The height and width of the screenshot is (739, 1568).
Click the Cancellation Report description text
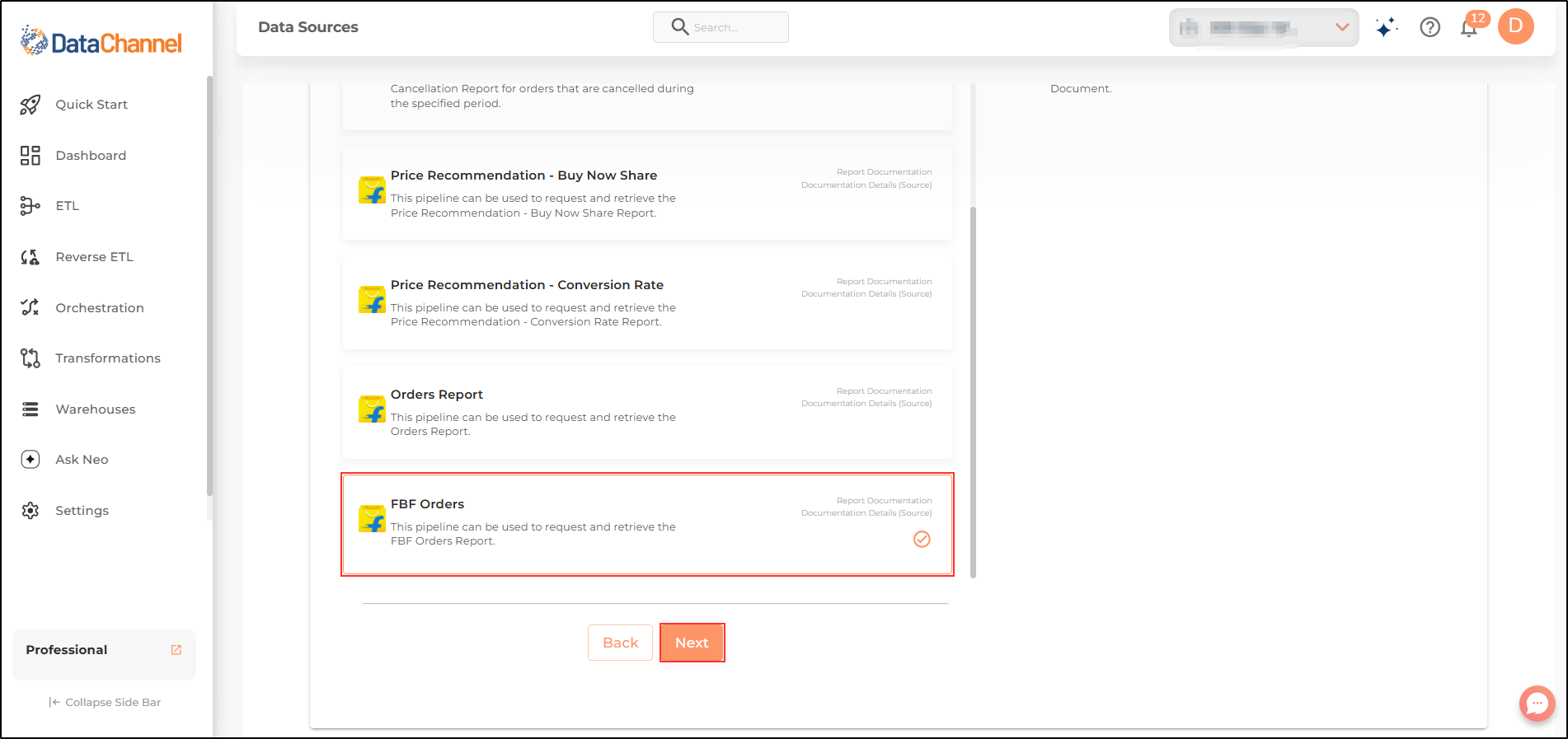(x=542, y=96)
